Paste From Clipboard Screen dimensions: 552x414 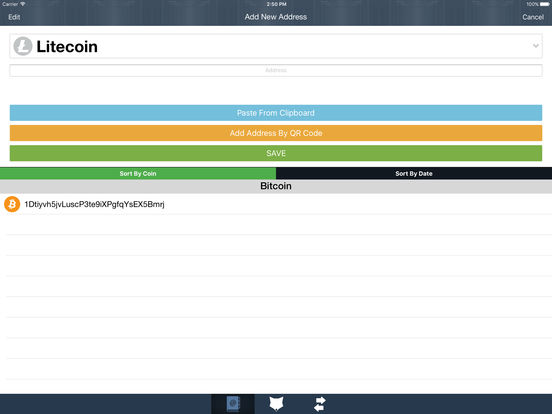[276, 113]
